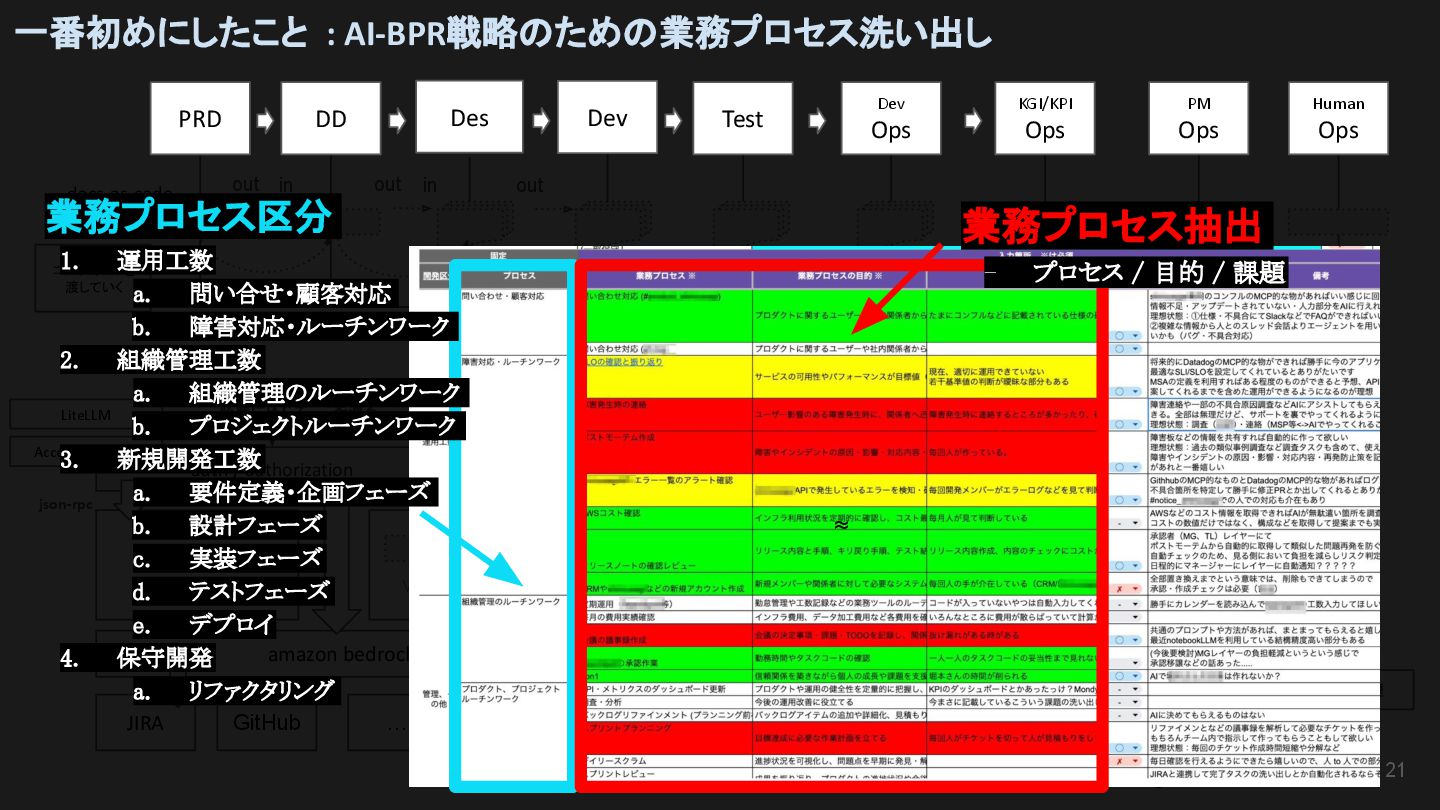Click the slide title text
The height and width of the screenshot is (810, 1440).
(x=503, y=32)
